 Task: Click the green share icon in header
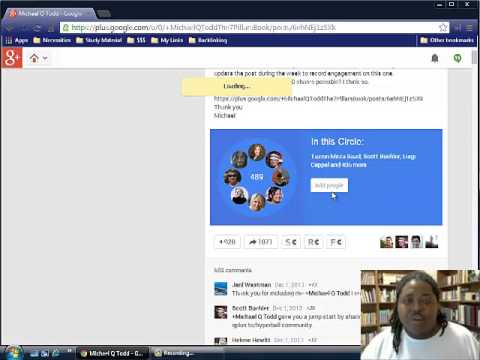click(x=458, y=58)
